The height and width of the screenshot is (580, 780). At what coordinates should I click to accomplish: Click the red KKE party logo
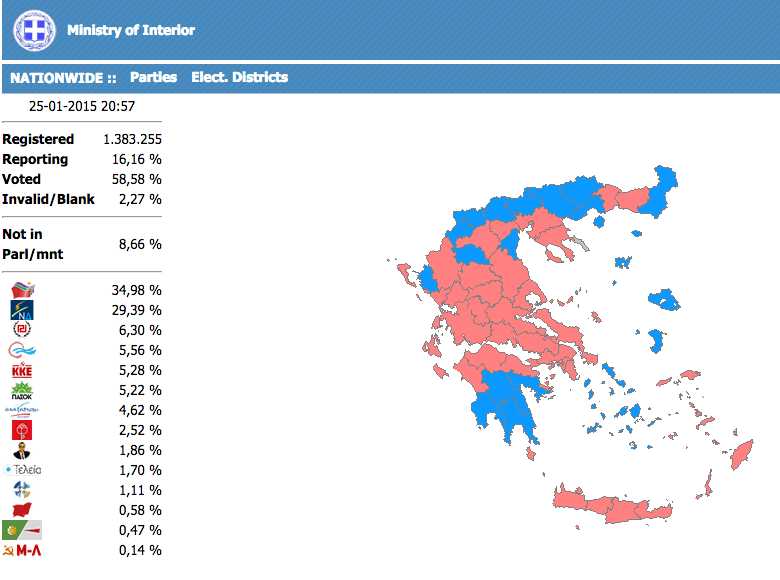click(x=22, y=371)
